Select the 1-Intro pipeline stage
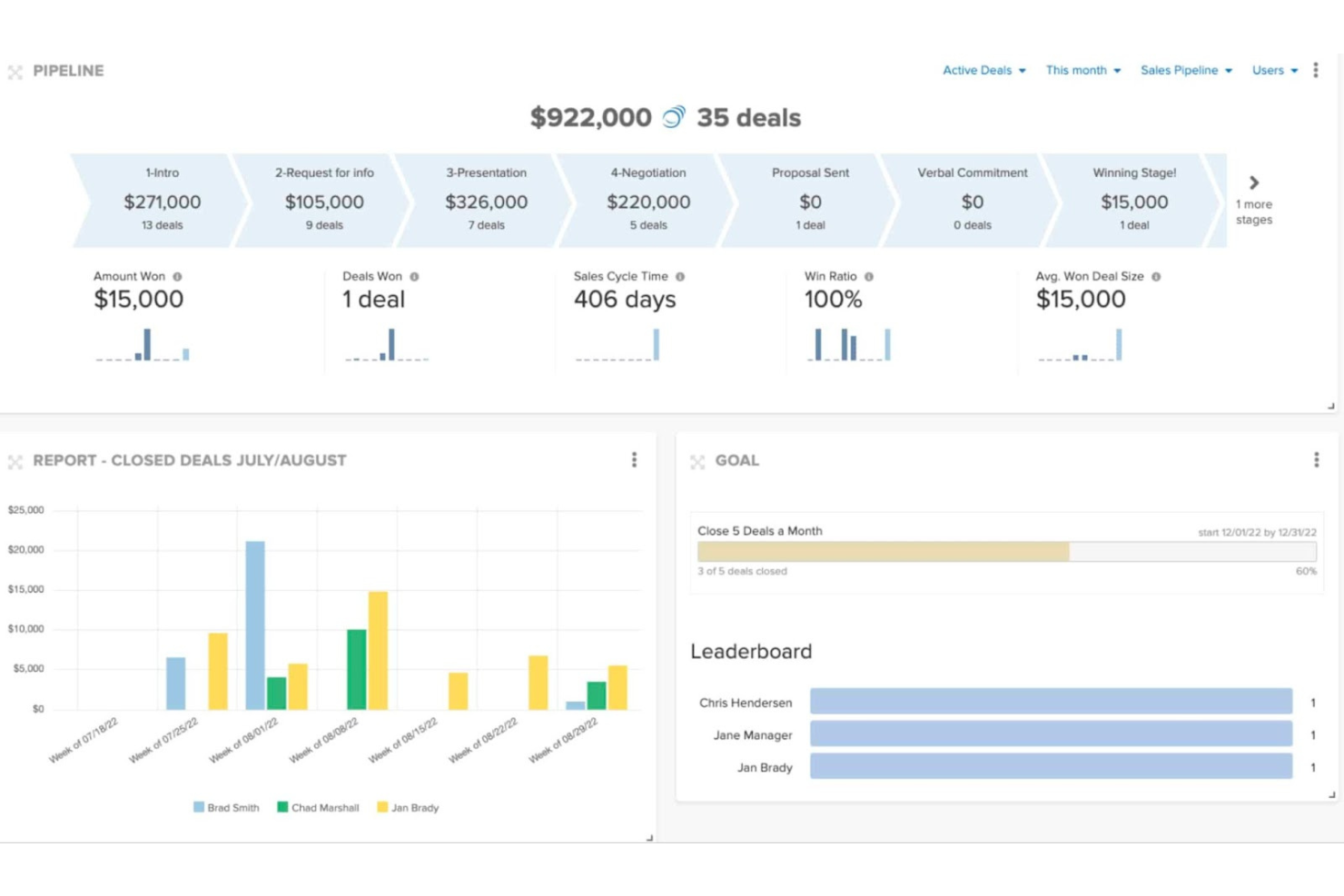Viewport: 1344px width, 896px height. click(162, 201)
